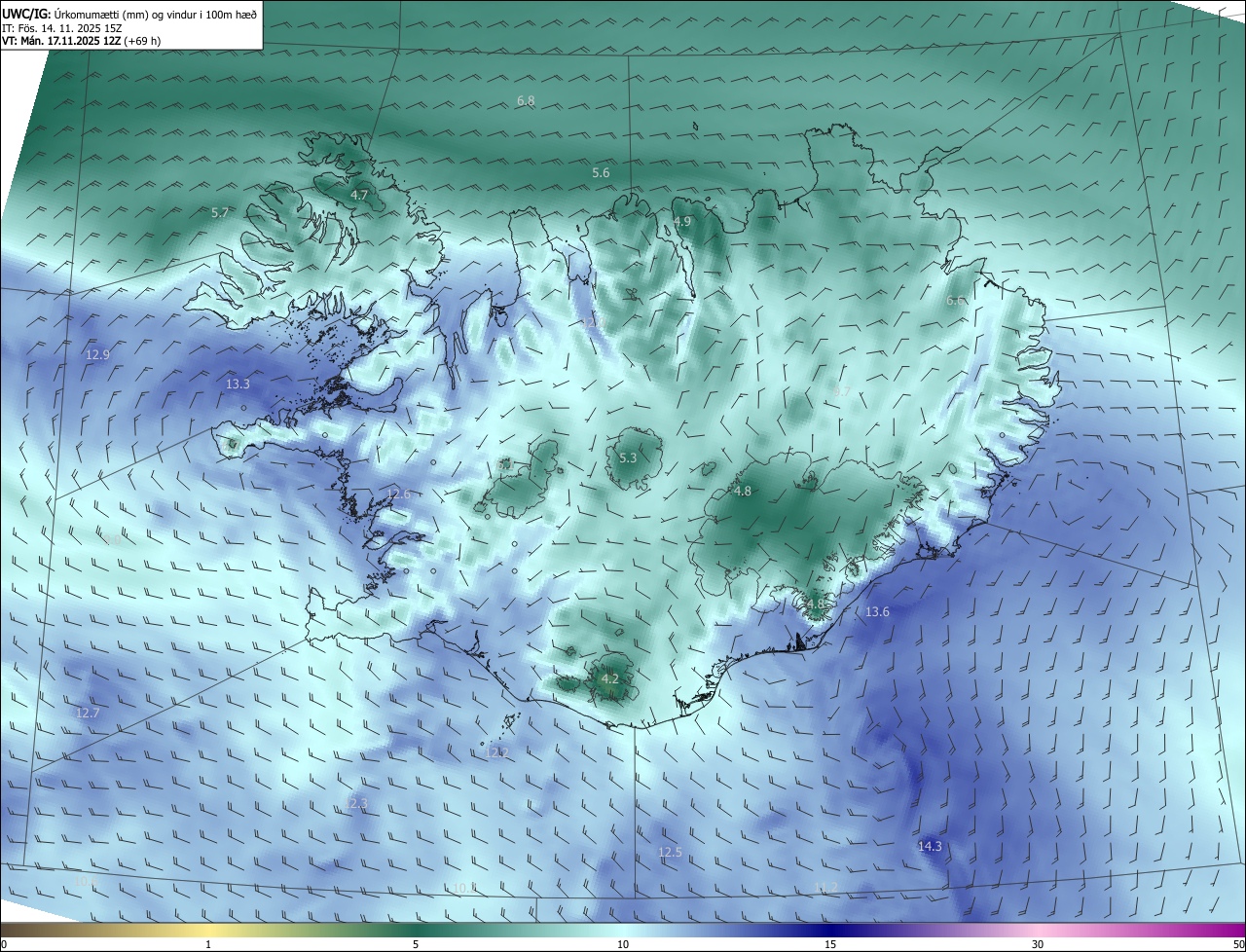Click the 30 tick on the color scale
1246x952 pixels.
pyautogui.click(x=1038, y=944)
